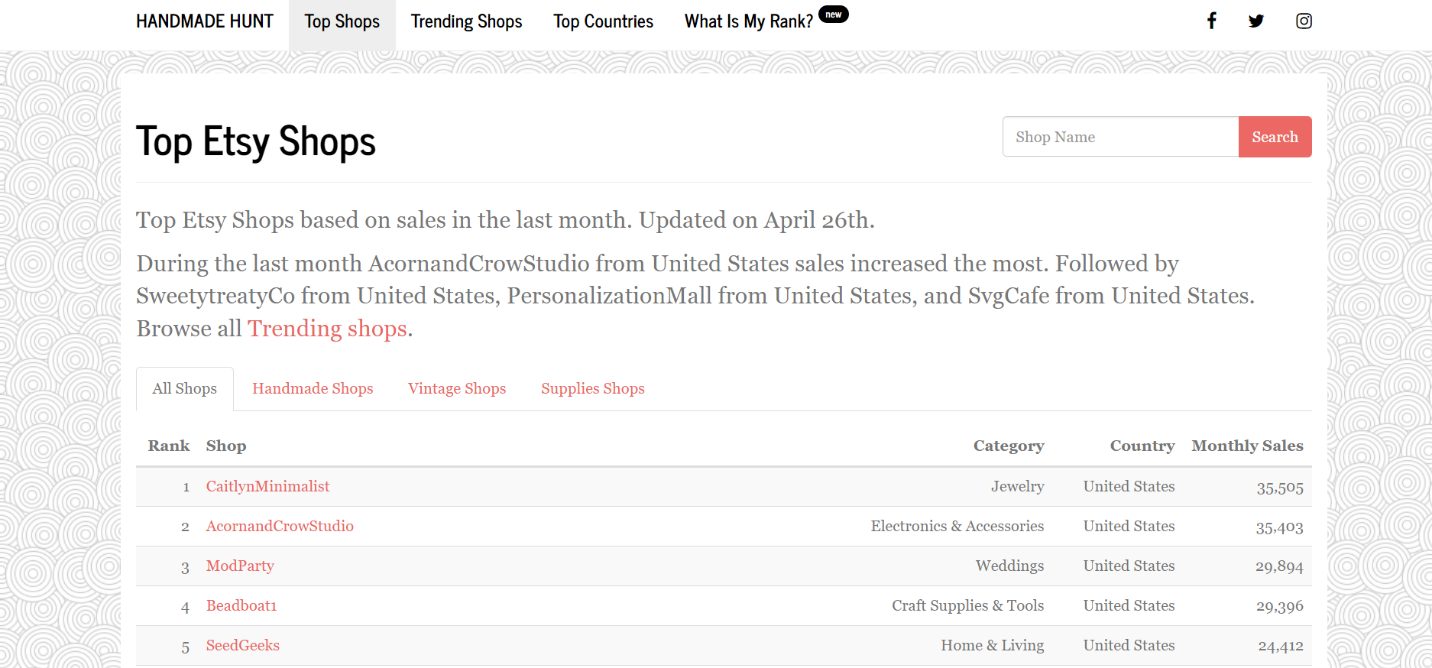Switch to Handmade Shops tab

coord(313,389)
